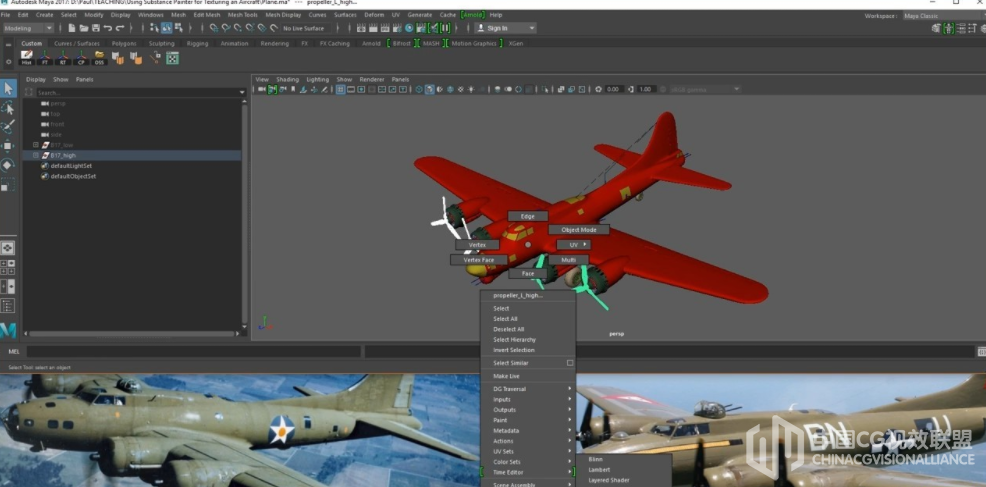This screenshot has width=986, height=487.
Task: Activate the Lasso select tool
Action: point(8,108)
